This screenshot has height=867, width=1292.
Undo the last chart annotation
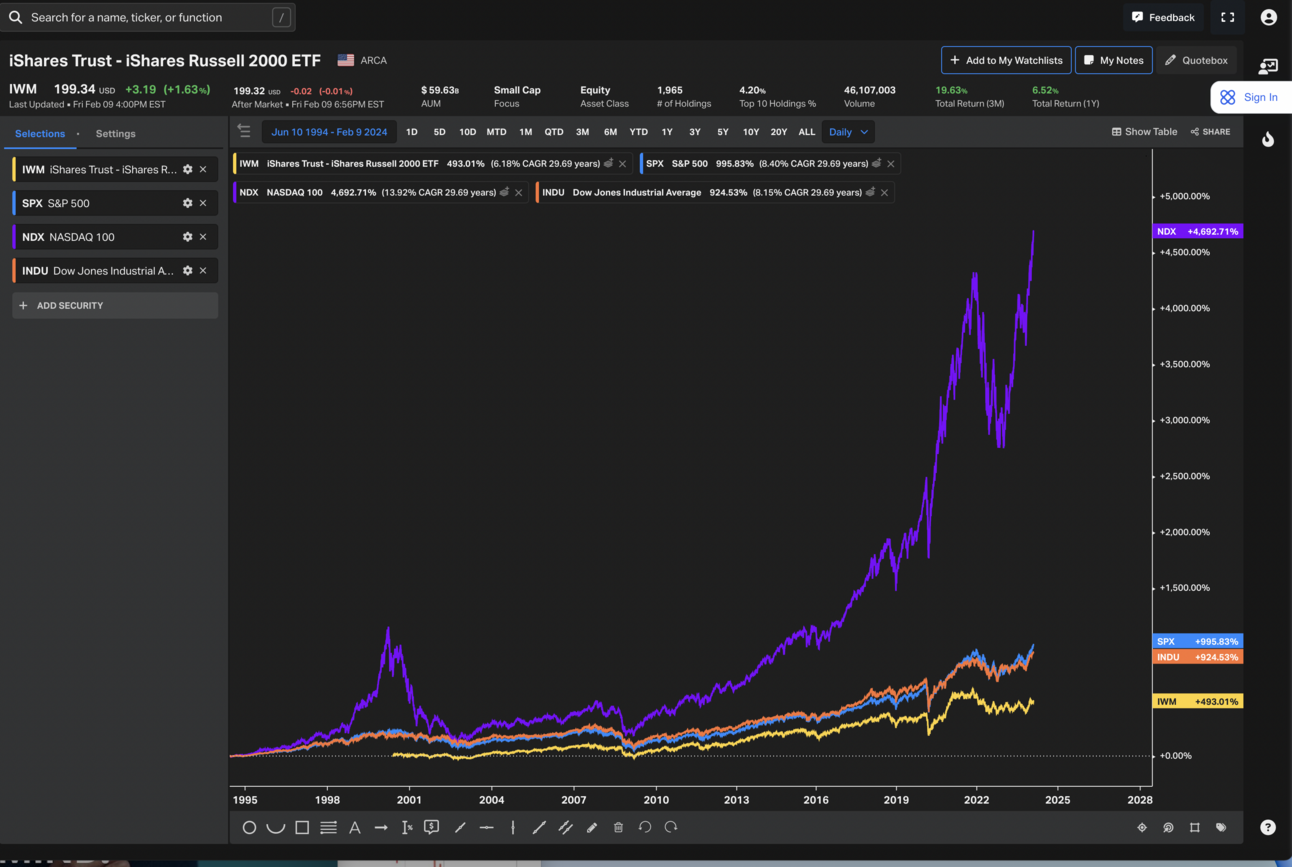645,827
